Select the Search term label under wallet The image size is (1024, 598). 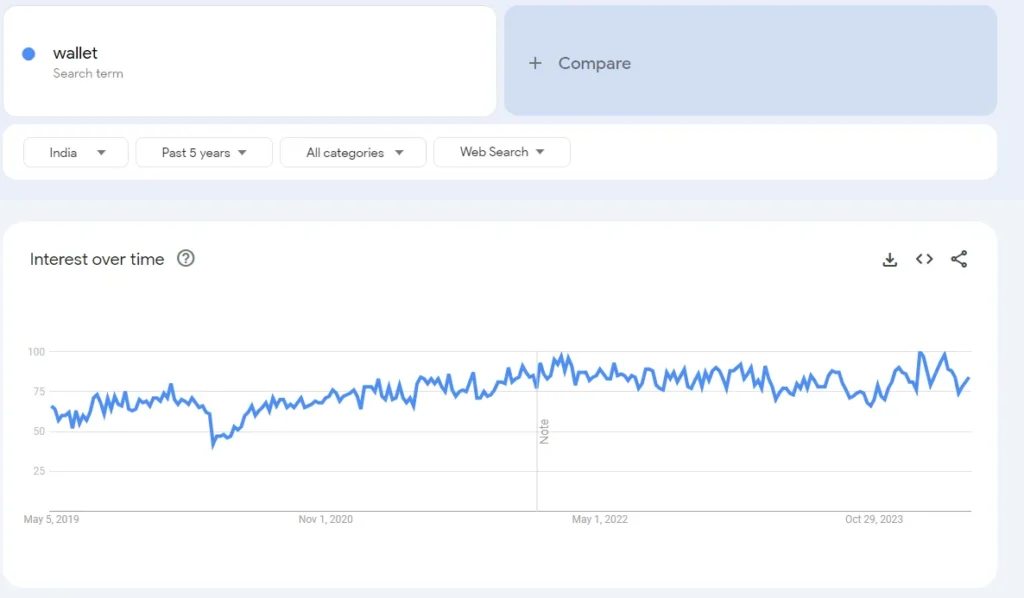click(88, 73)
